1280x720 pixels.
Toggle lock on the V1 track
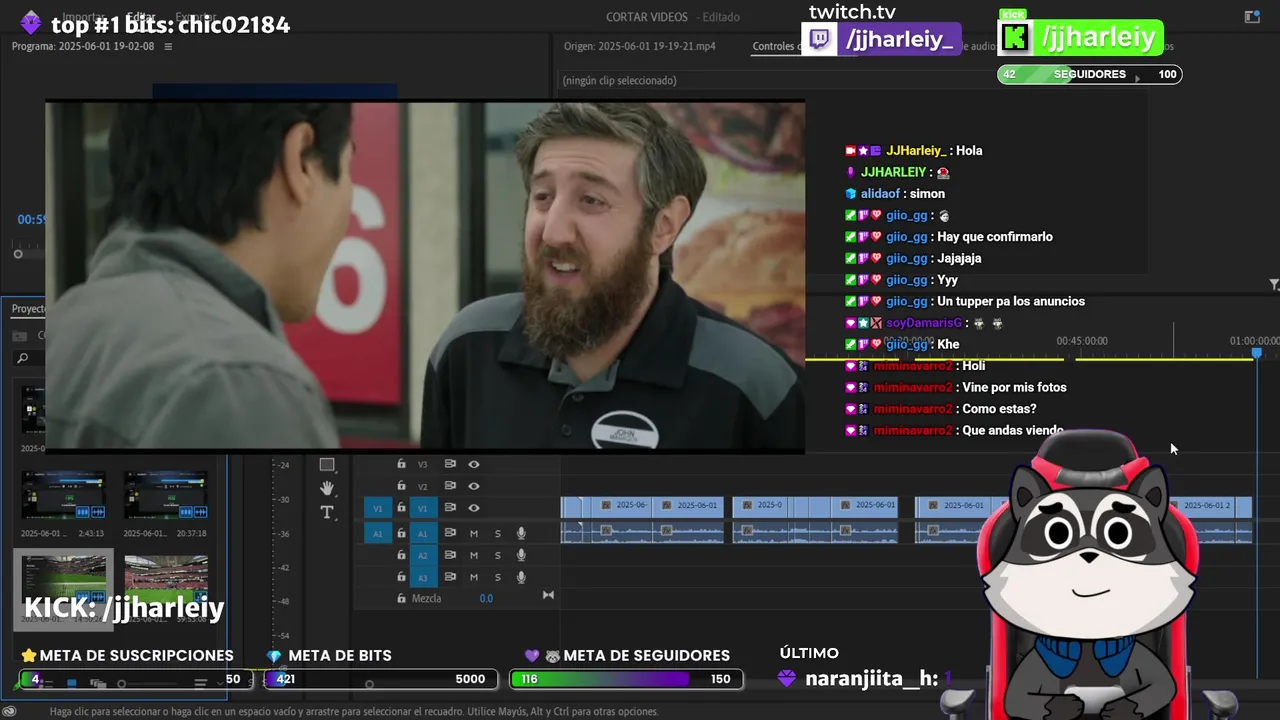coord(401,508)
